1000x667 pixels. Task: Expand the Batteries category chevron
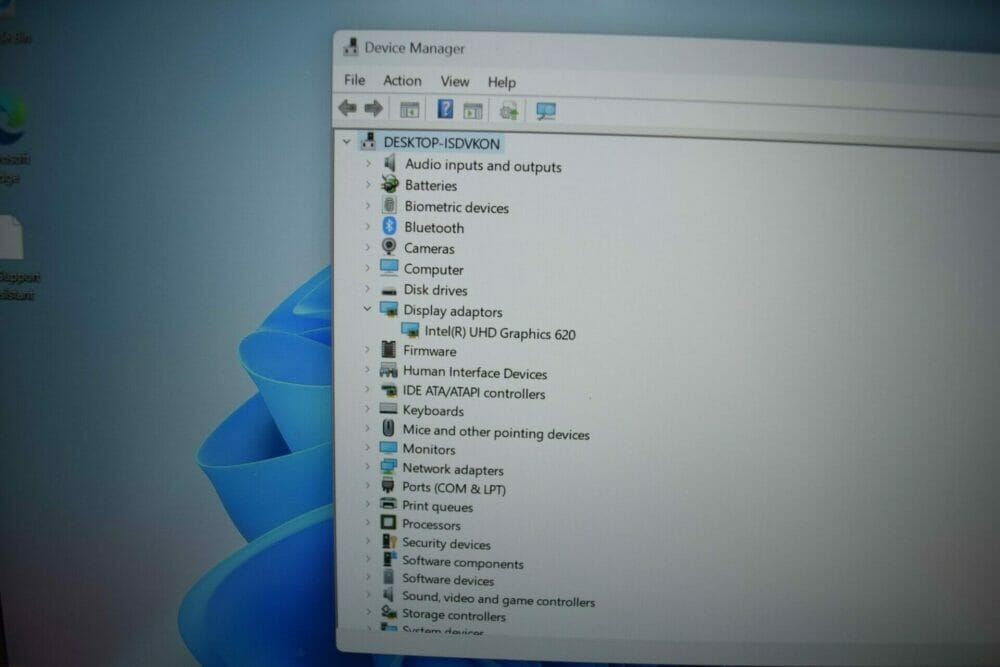(368, 184)
